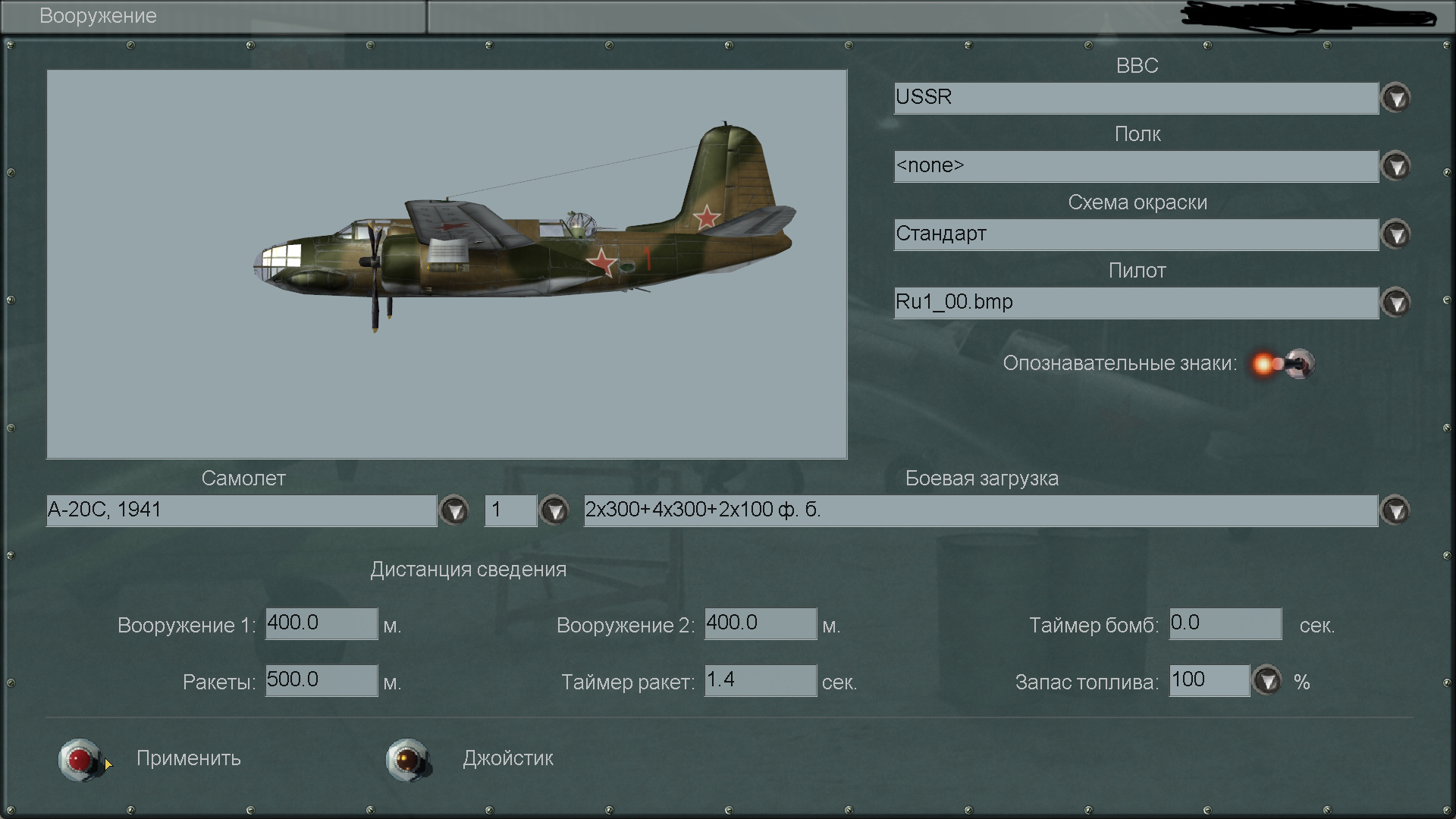Open Схема окраски dropdown arrow

click(1395, 234)
